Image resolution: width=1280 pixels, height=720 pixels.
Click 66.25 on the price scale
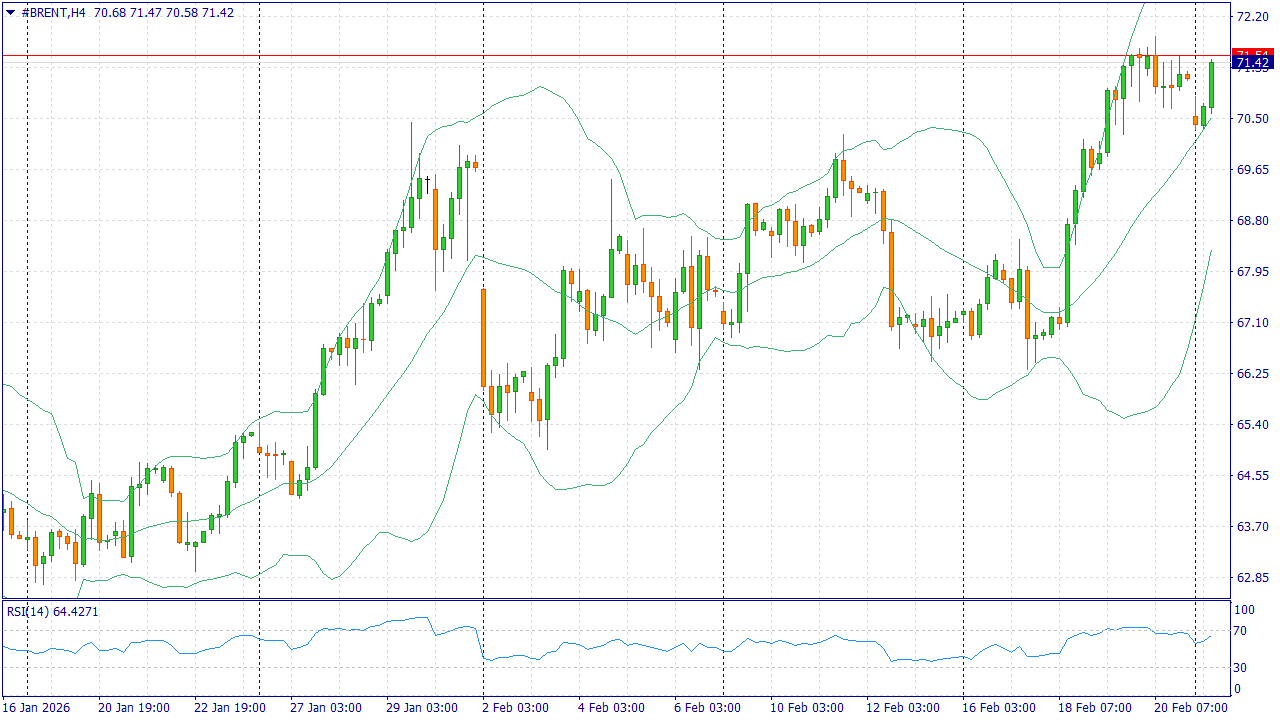(x=1252, y=373)
